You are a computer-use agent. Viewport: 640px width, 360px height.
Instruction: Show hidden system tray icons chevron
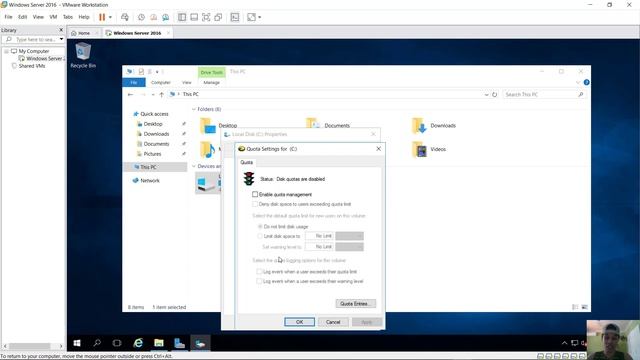click(564, 343)
